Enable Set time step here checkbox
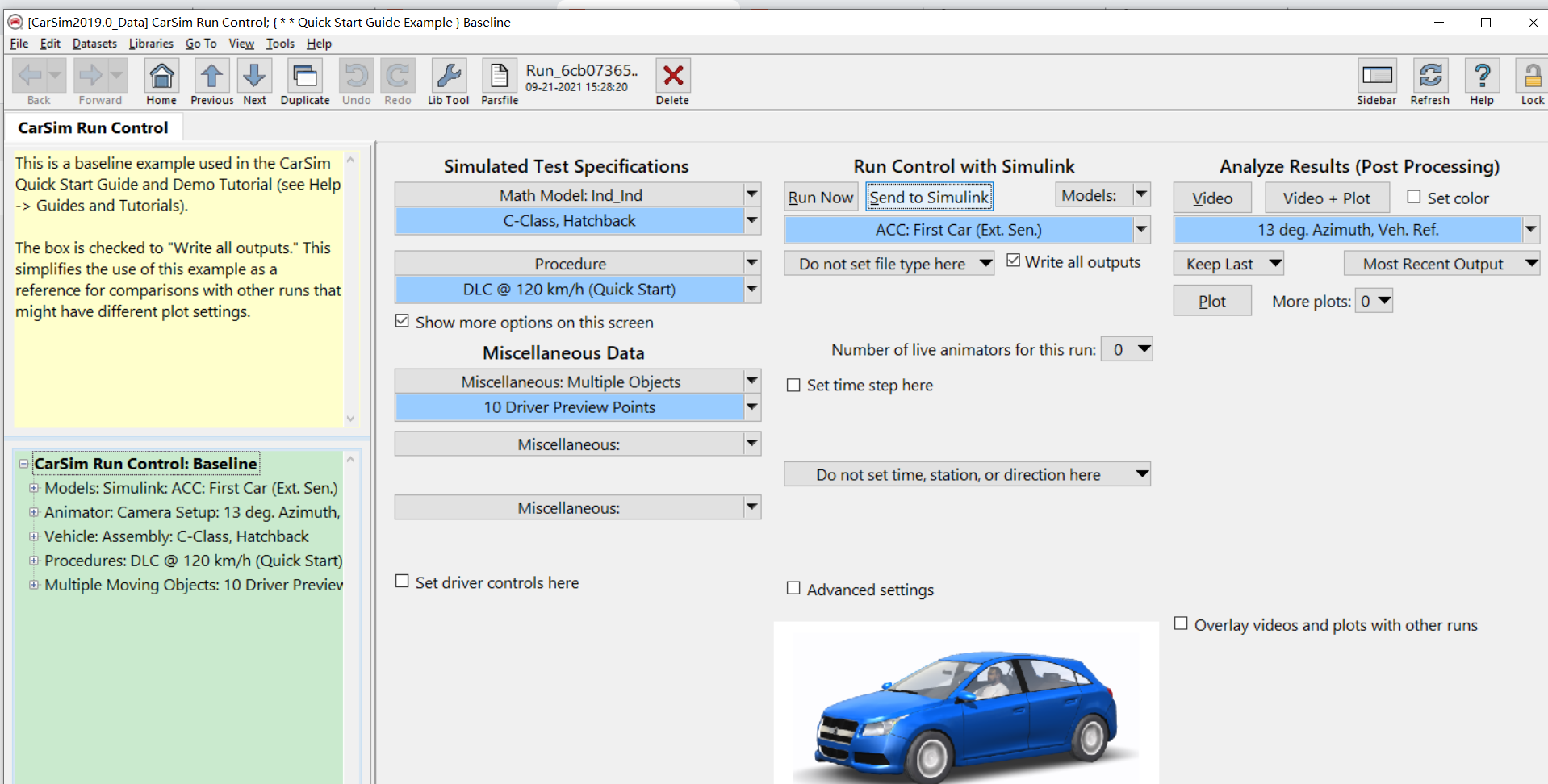The width and height of the screenshot is (1548, 784). [793, 385]
